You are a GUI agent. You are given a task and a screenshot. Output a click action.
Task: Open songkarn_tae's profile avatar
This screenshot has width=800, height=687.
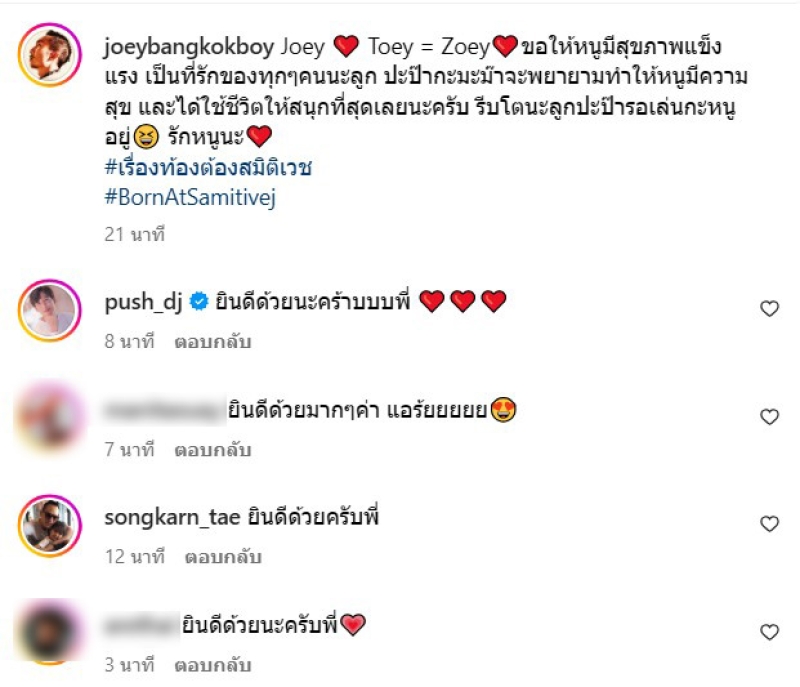49,525
